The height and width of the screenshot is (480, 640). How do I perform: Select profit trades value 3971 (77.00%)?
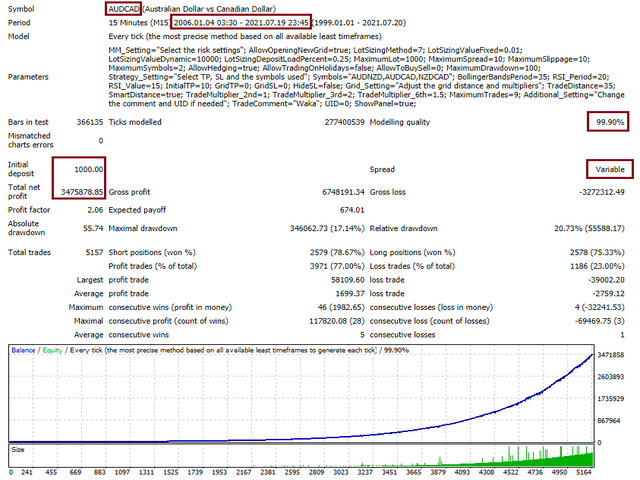coord(337,266)
